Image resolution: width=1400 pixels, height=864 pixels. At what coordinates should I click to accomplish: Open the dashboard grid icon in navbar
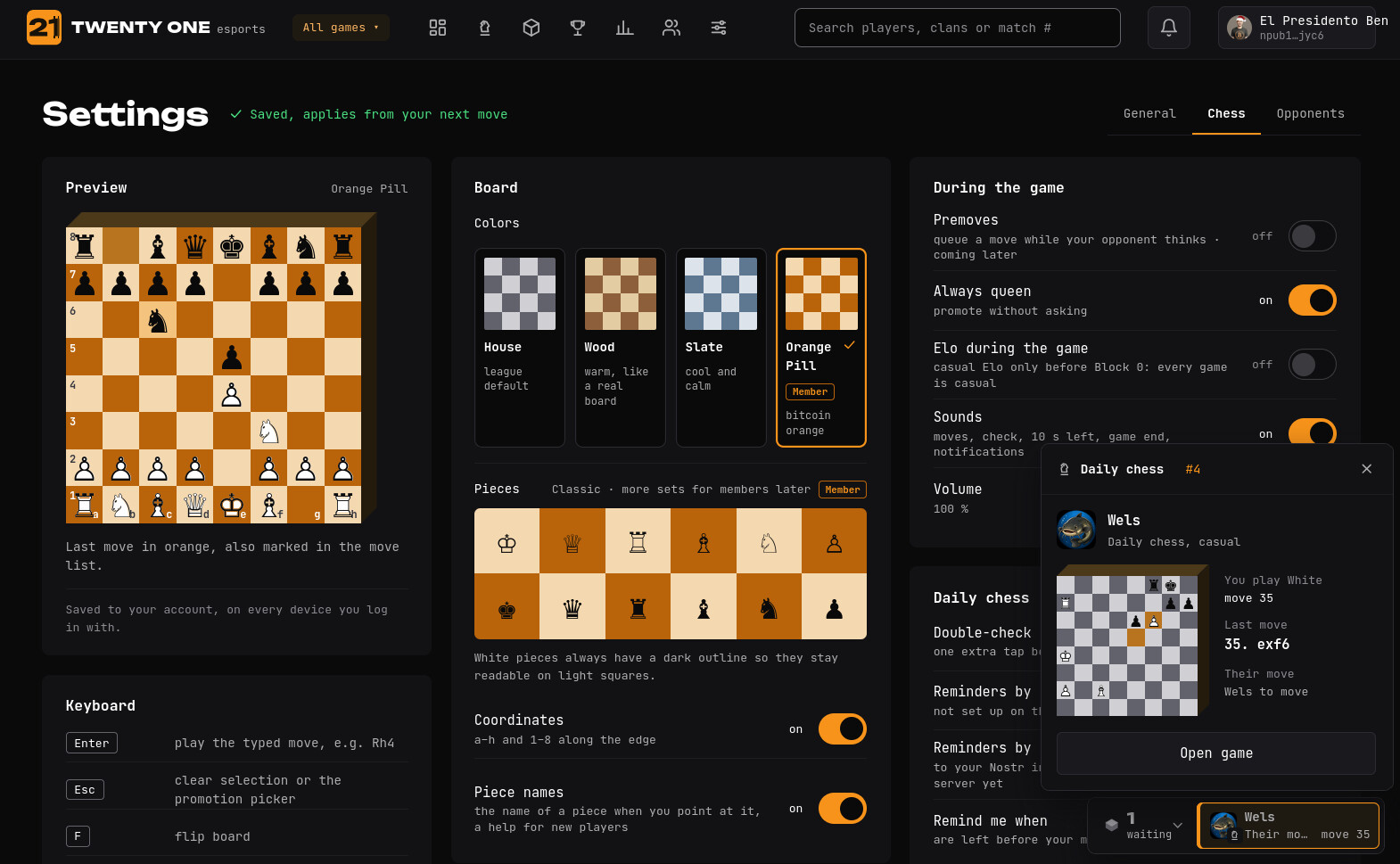pyautogui.click(x=437, y=28)
